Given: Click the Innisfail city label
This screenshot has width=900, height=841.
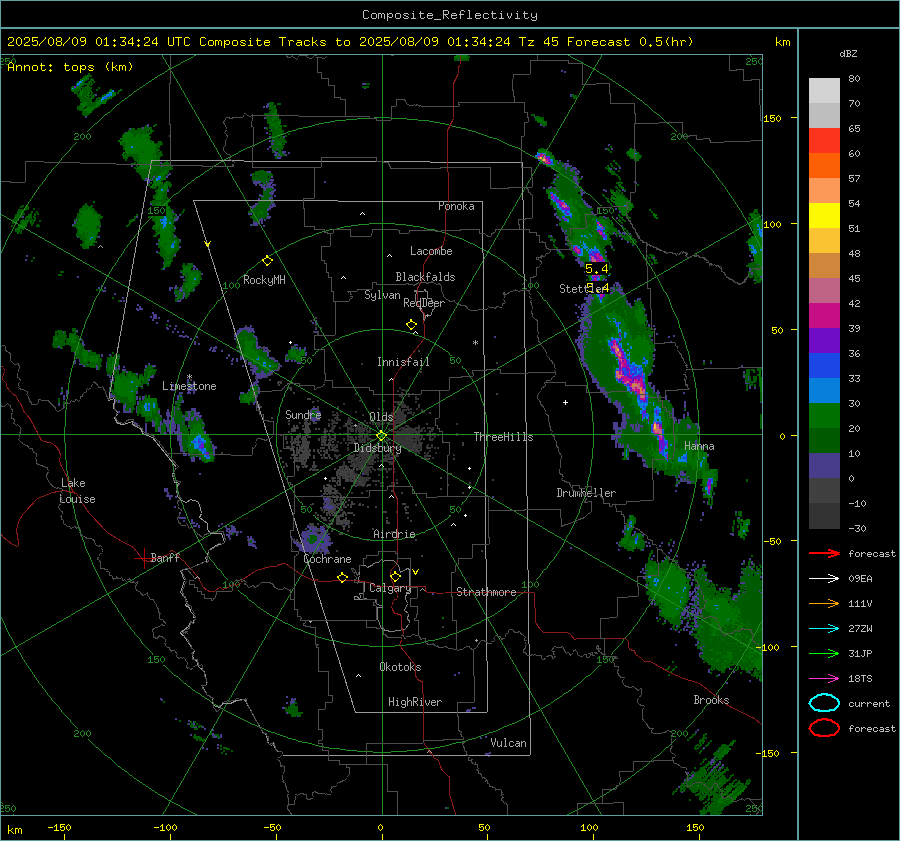Looking at the screenshot, I should pyautogui.click(x=403, y=362).
